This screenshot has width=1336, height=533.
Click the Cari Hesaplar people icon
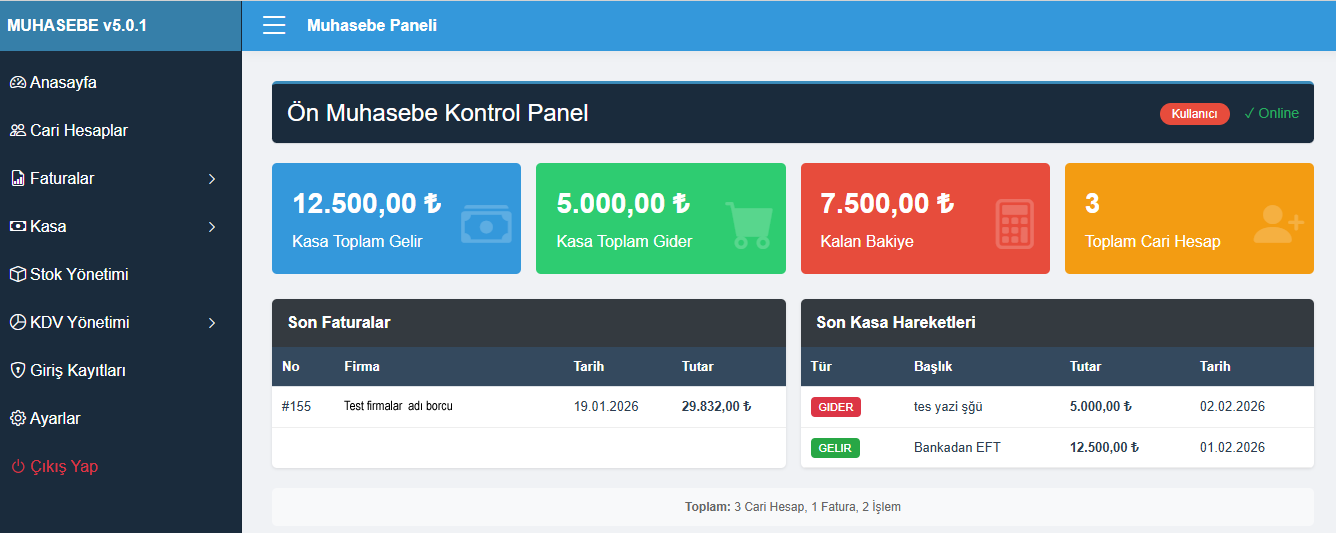[x=18, y=131]
